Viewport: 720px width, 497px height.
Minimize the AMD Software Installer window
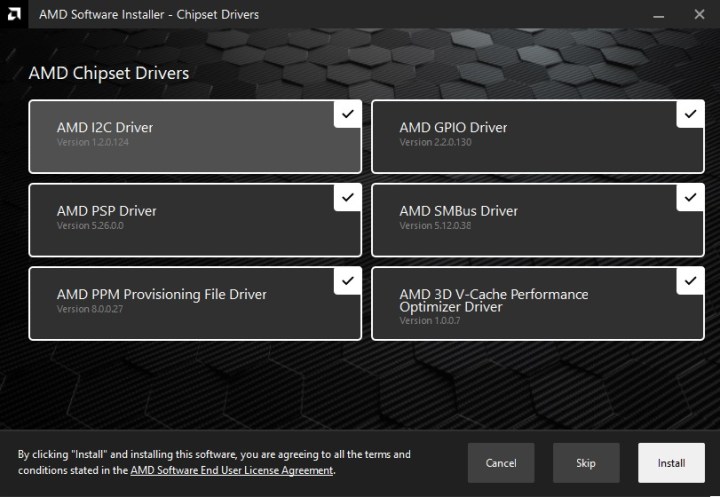660,15
